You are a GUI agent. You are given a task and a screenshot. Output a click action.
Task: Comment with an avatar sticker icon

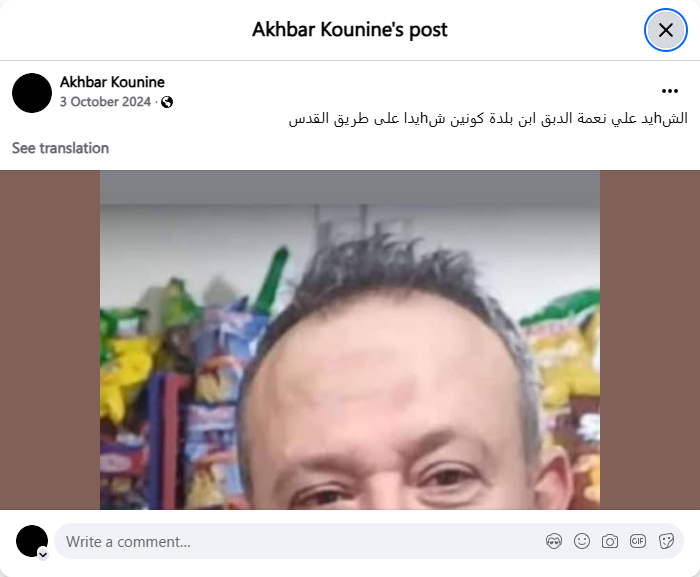pos(554,541)
